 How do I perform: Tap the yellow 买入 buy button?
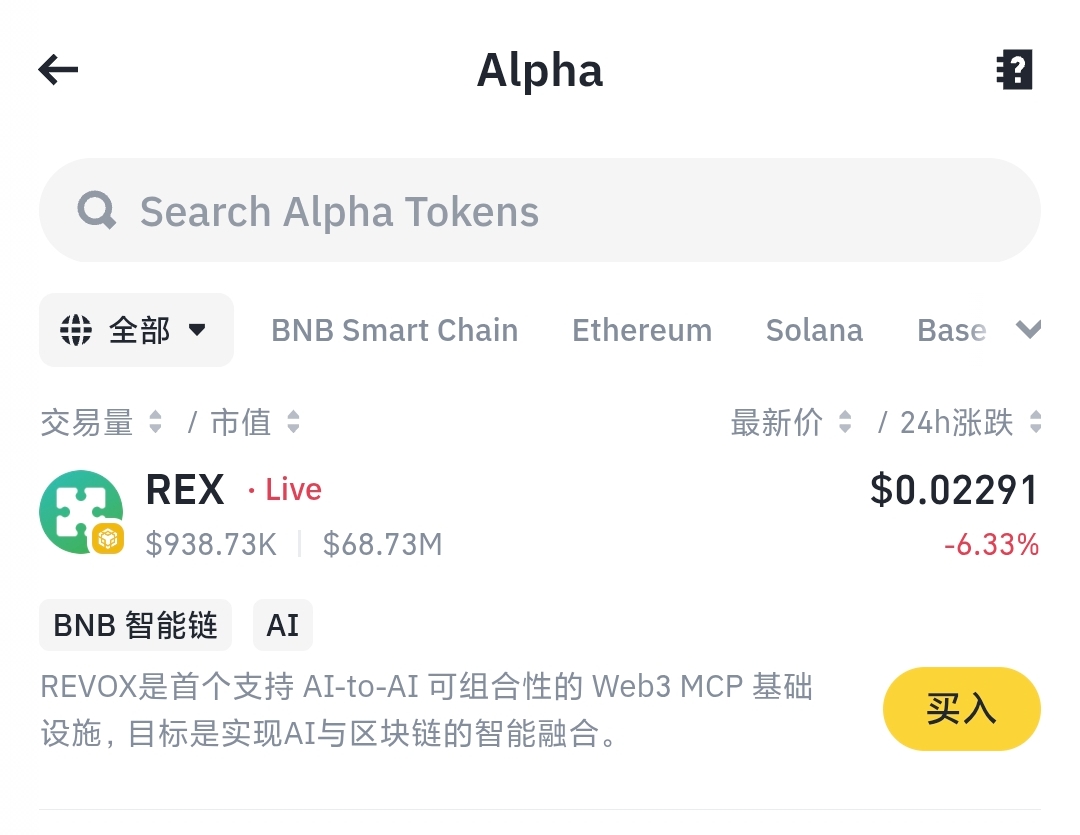tap(962, 709)
